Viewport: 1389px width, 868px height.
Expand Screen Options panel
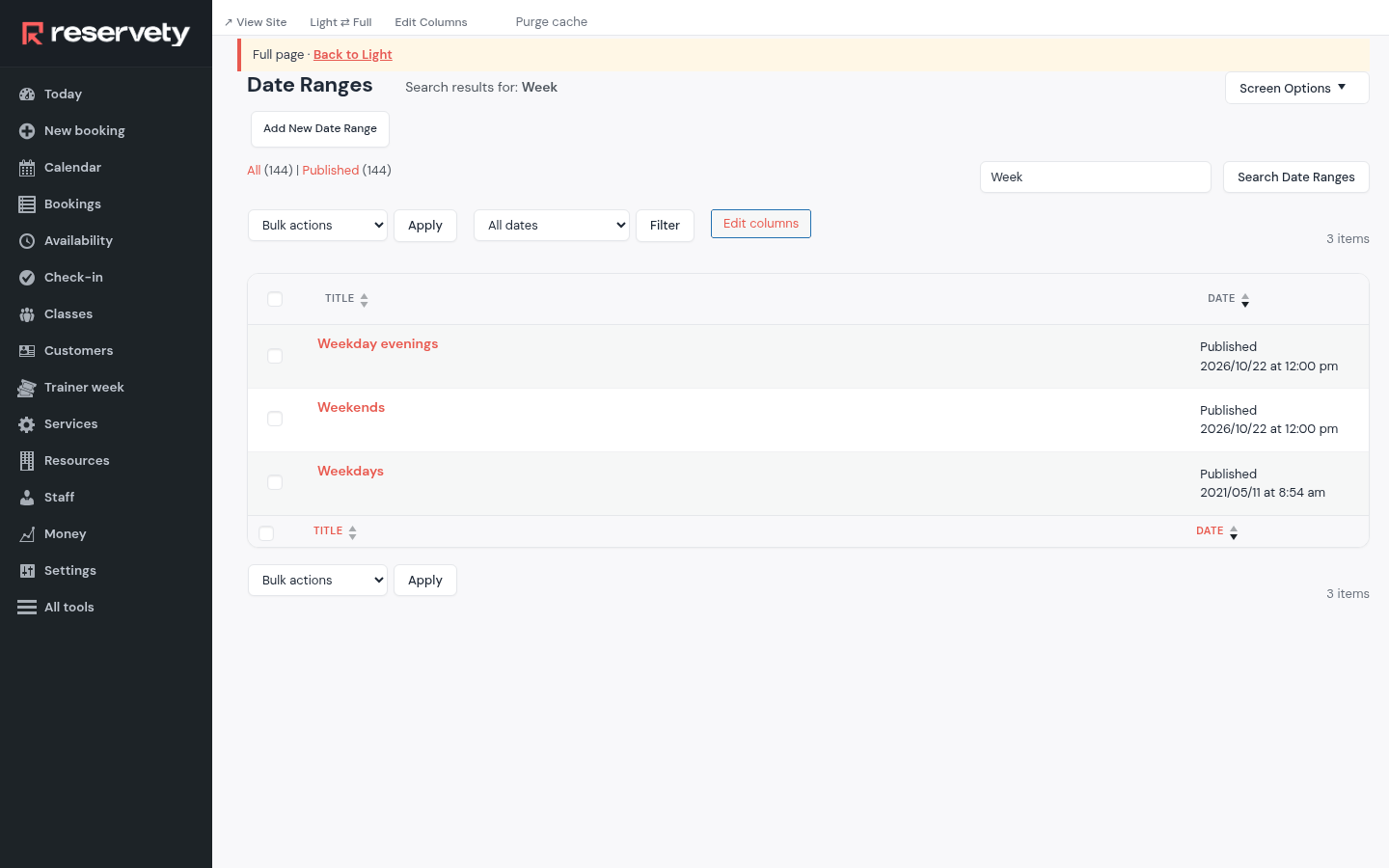(x=1296, y=88)
